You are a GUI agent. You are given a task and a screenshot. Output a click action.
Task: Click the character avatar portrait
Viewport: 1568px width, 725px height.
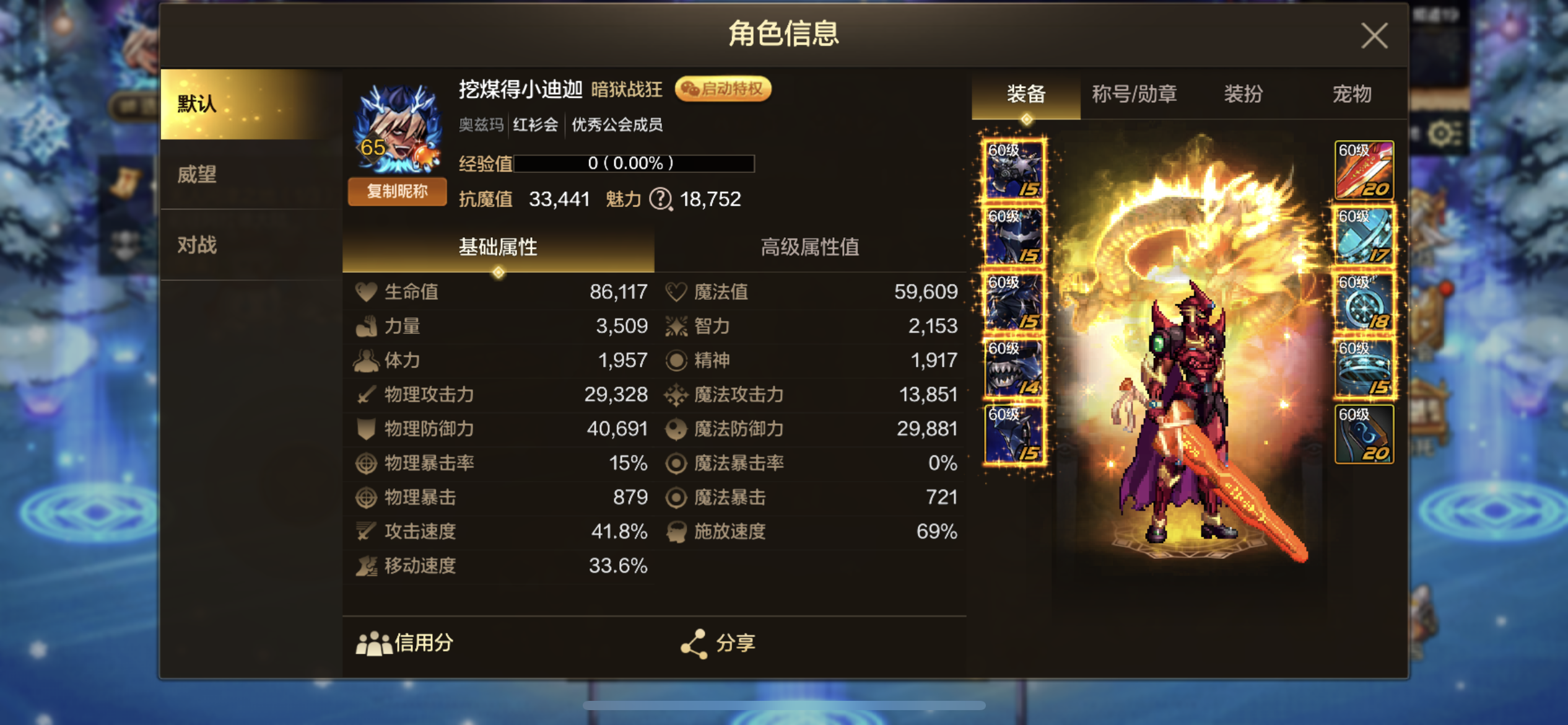(x=397, y=129)
